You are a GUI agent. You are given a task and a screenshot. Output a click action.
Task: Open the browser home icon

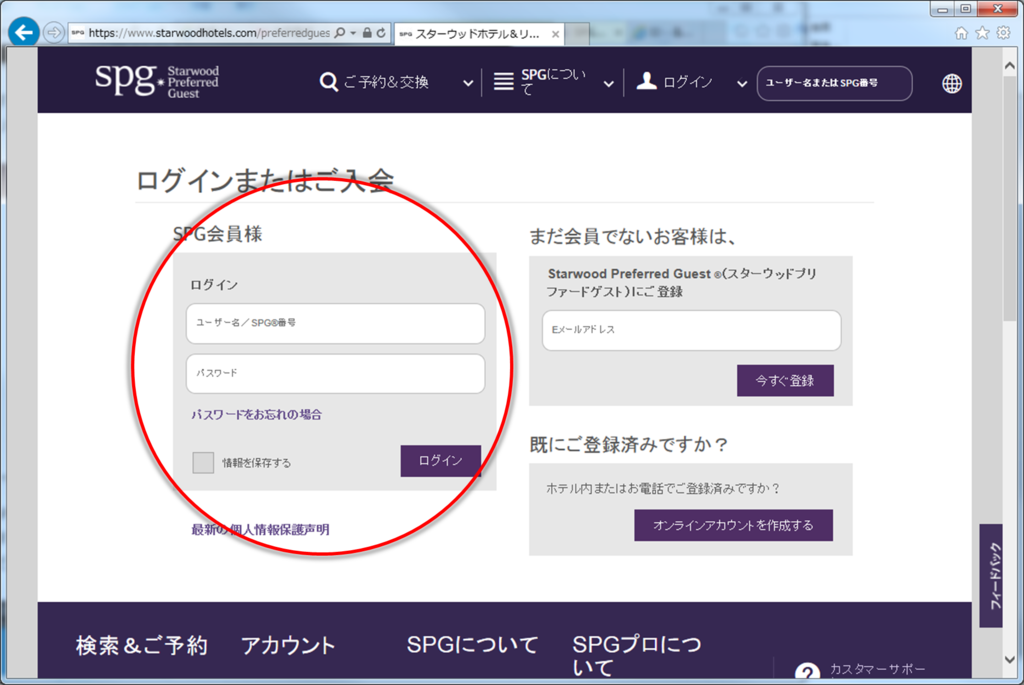coord(961,33)
